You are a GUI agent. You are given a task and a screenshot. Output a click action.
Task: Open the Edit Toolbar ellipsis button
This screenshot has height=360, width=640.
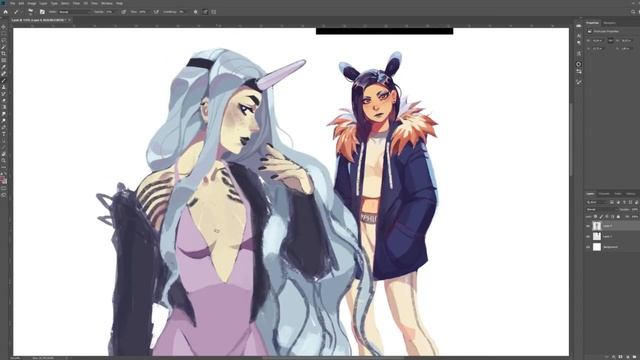pos(4,168)
